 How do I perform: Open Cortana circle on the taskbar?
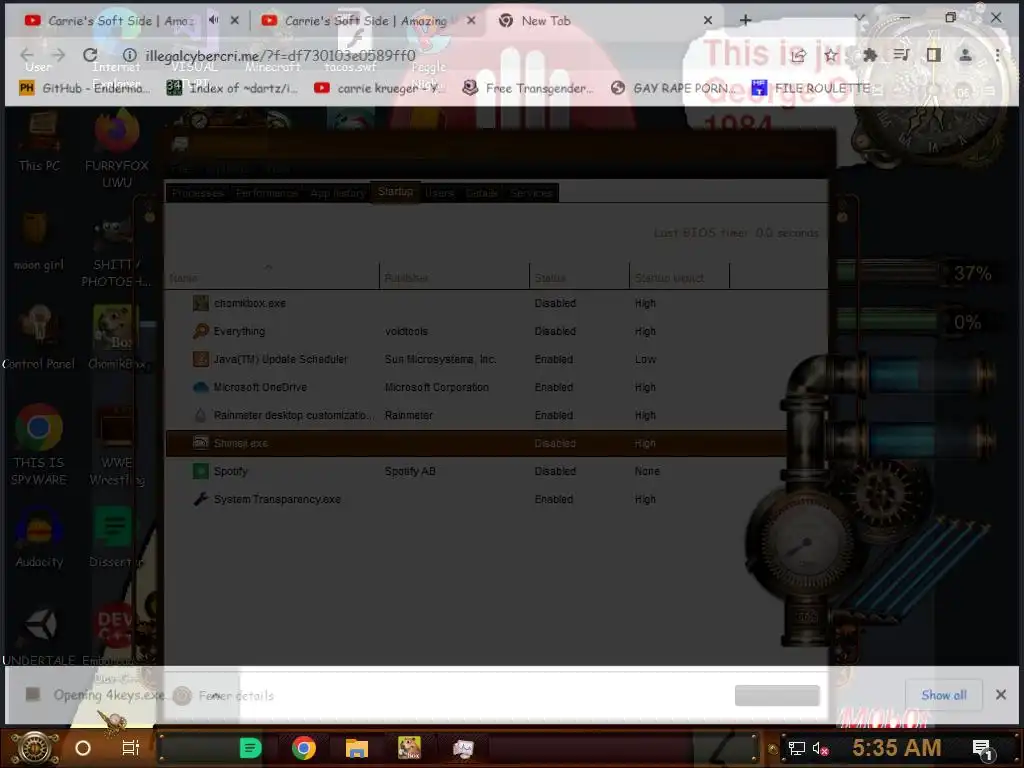tap(83, 748)
